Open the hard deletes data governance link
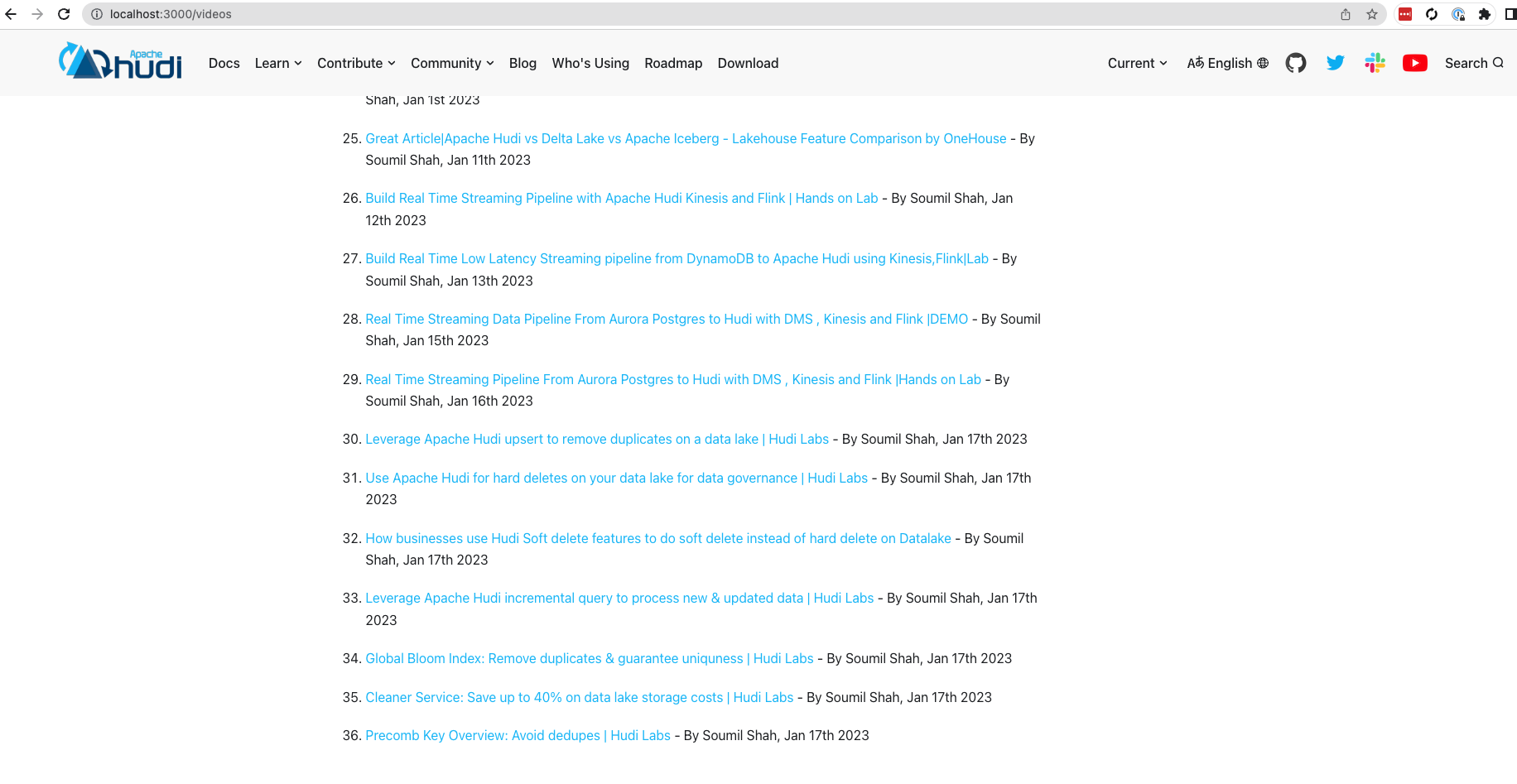The height and width of the screenshot is (784, 1517). click(617, 478)
